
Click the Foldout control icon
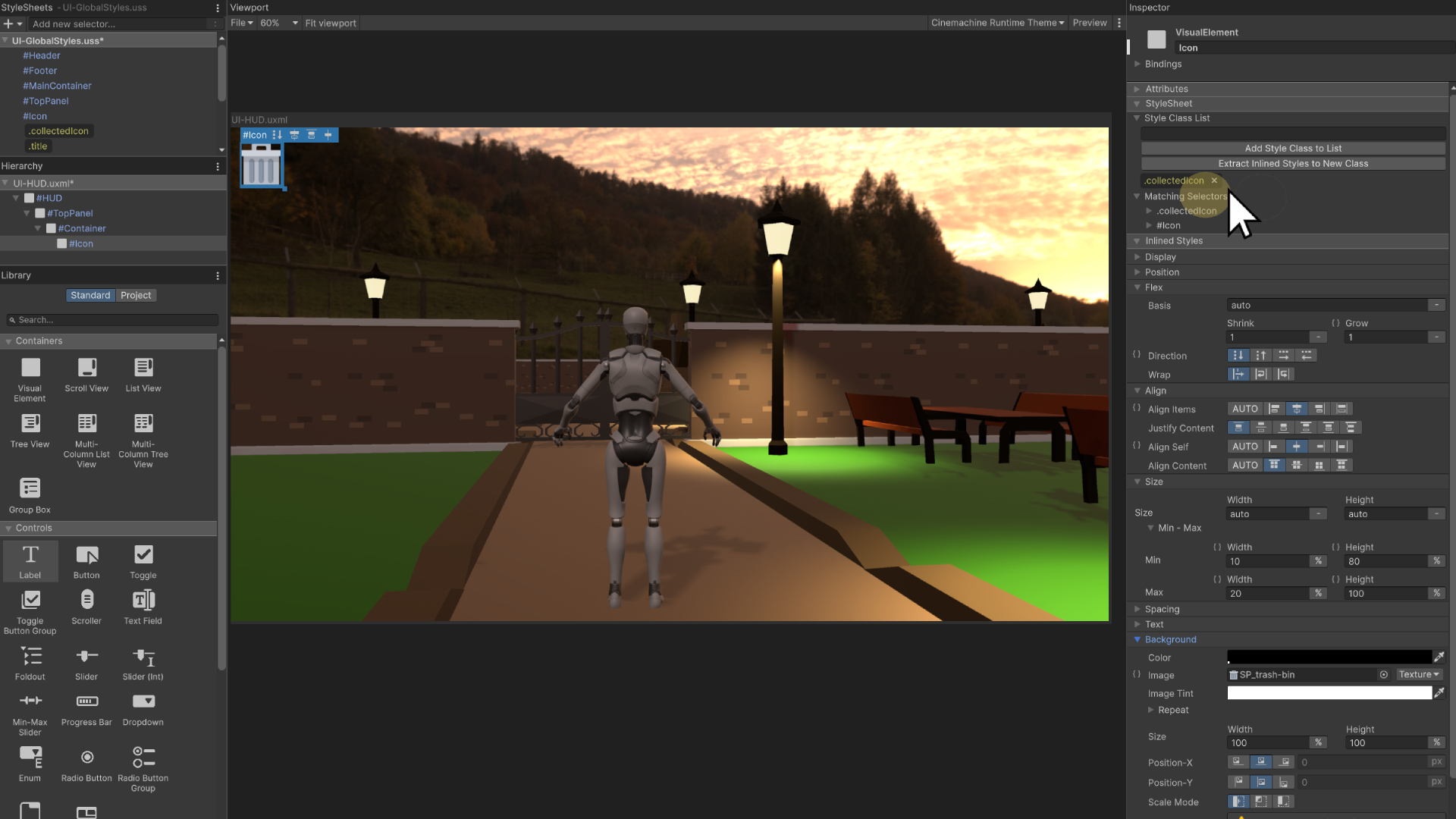(30, 657)
